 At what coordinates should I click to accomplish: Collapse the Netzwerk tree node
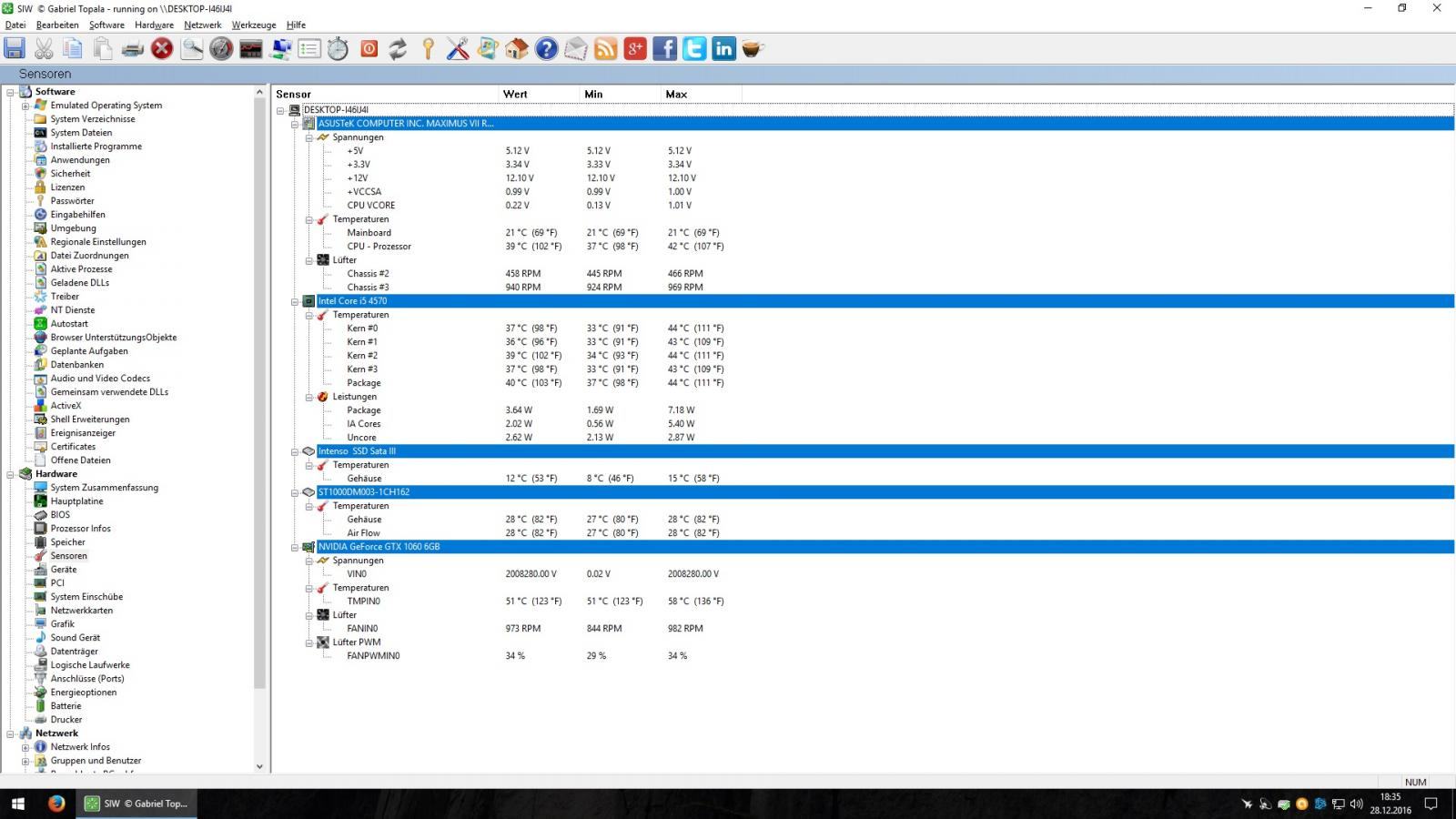(x=11, y=733)
